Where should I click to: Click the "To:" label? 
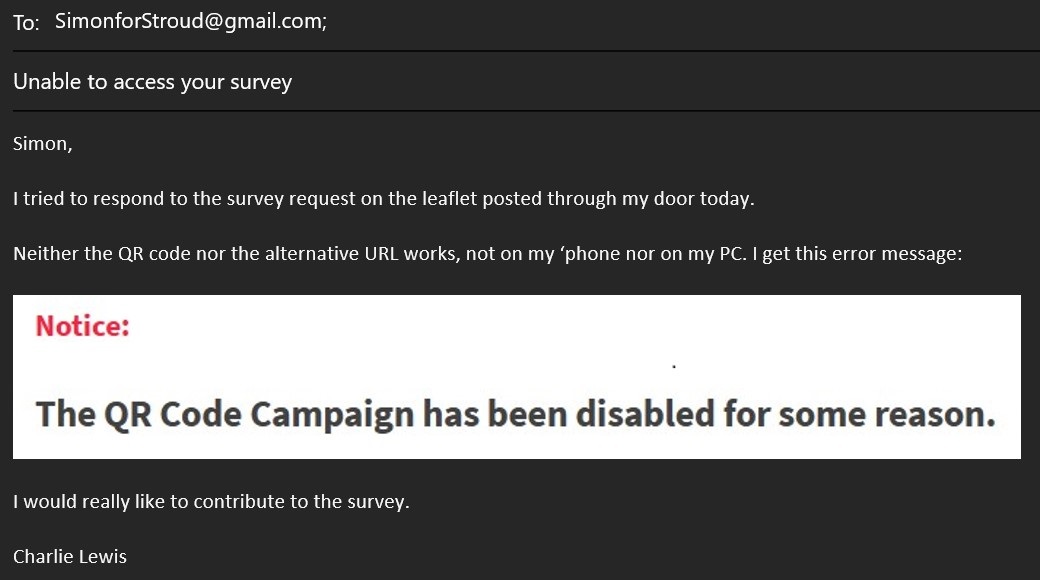pyautogui.click(x=27, y=23)
